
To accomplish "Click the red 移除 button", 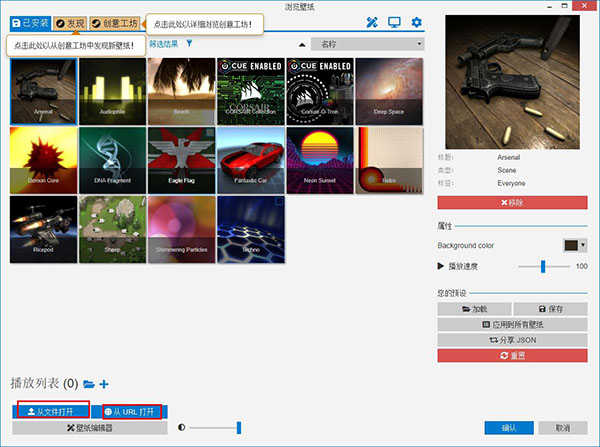I will pyautogui.click(x=512, y=202).
